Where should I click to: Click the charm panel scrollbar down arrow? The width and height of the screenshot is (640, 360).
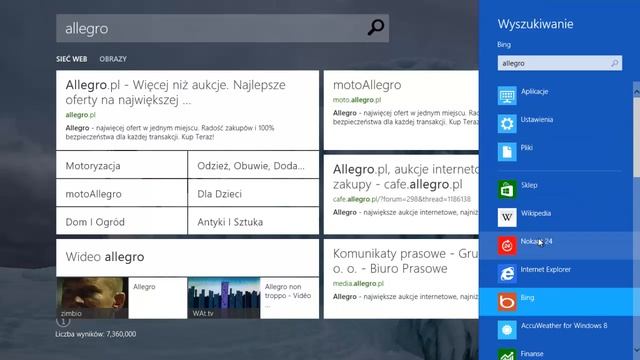tap(636, 349)
